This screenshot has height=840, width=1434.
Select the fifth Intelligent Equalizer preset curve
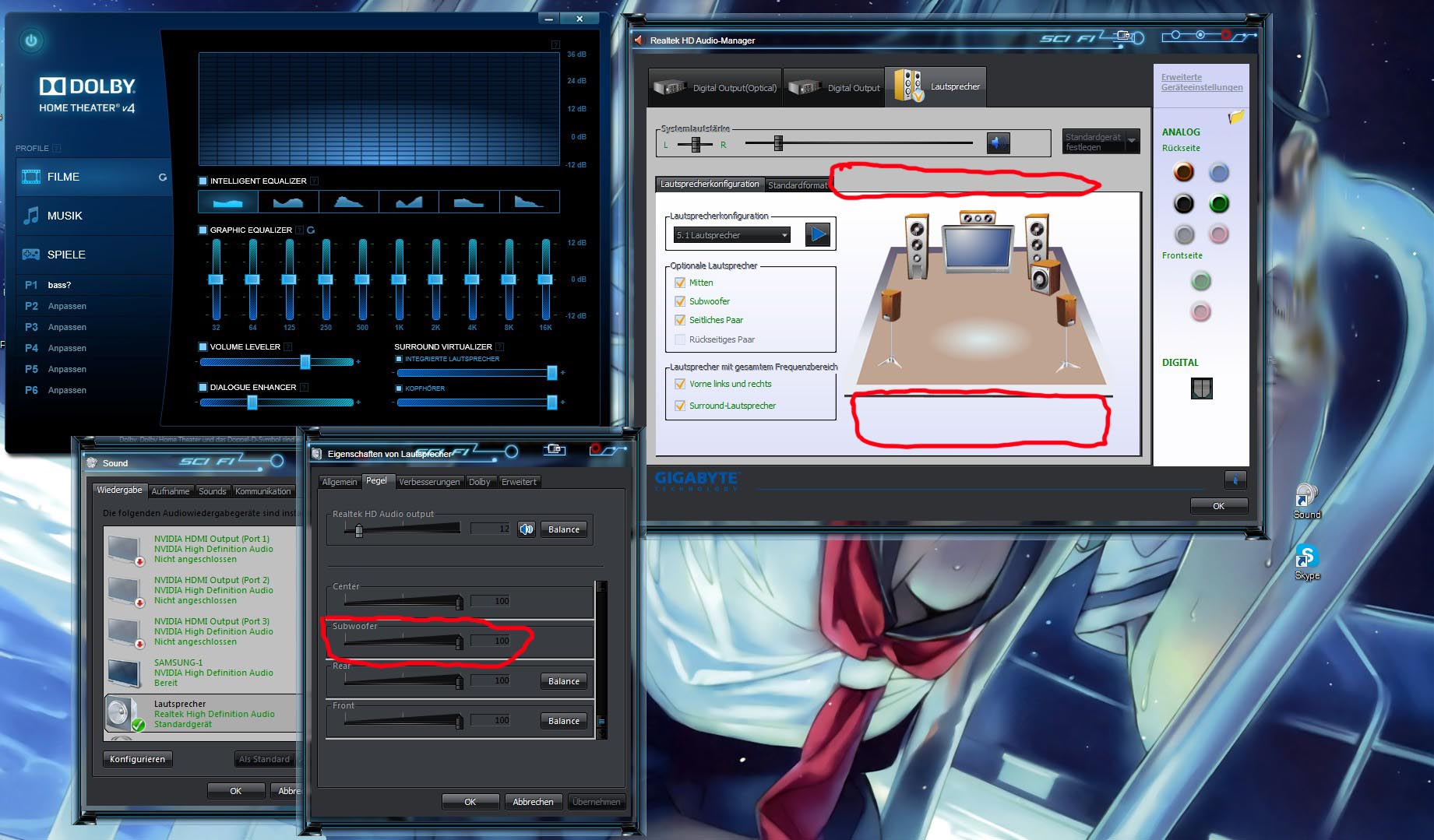pyautogui.click(x=469, y=202)
